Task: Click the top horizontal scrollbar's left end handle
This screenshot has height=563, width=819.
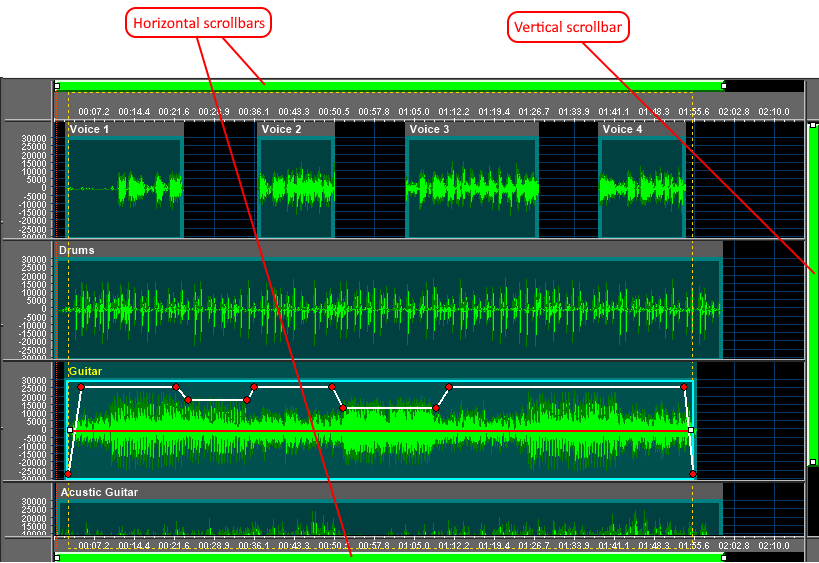Action: [57, 86]
